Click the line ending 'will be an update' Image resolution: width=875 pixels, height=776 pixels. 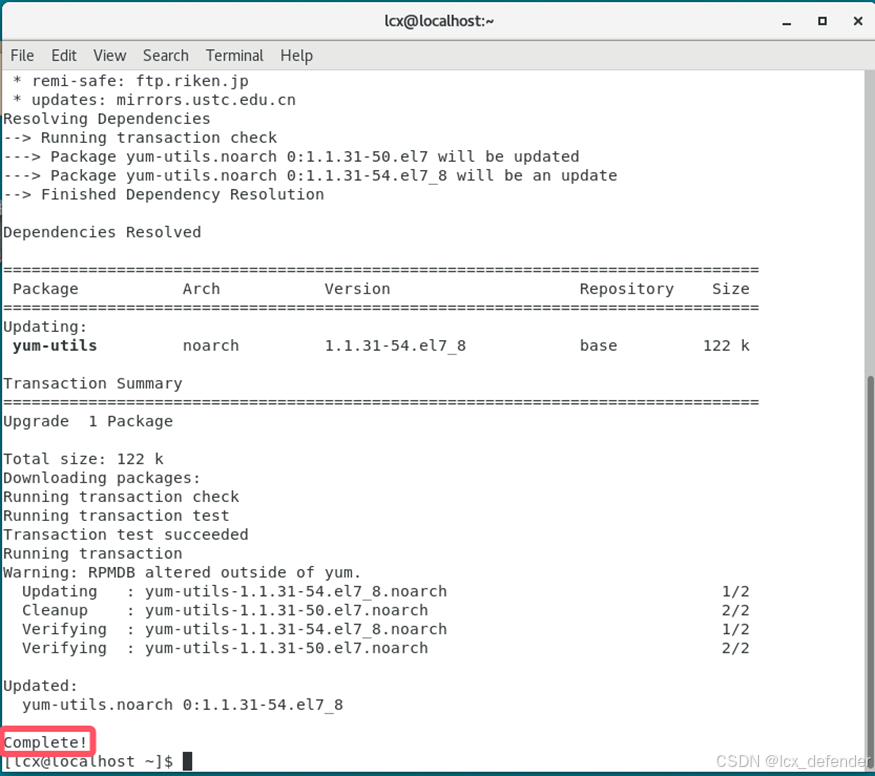coord(310,176)
